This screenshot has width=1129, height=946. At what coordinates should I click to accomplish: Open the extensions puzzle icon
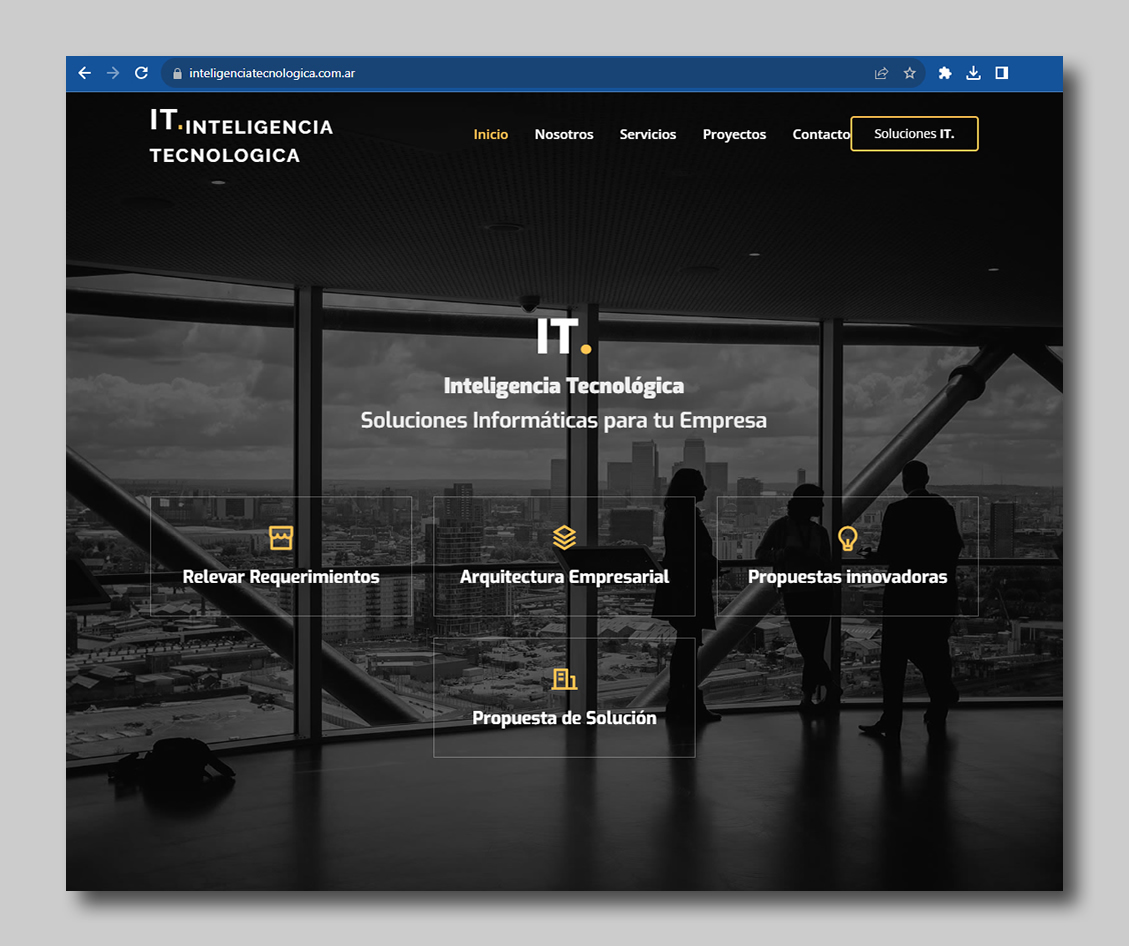(x=944, y=73)
